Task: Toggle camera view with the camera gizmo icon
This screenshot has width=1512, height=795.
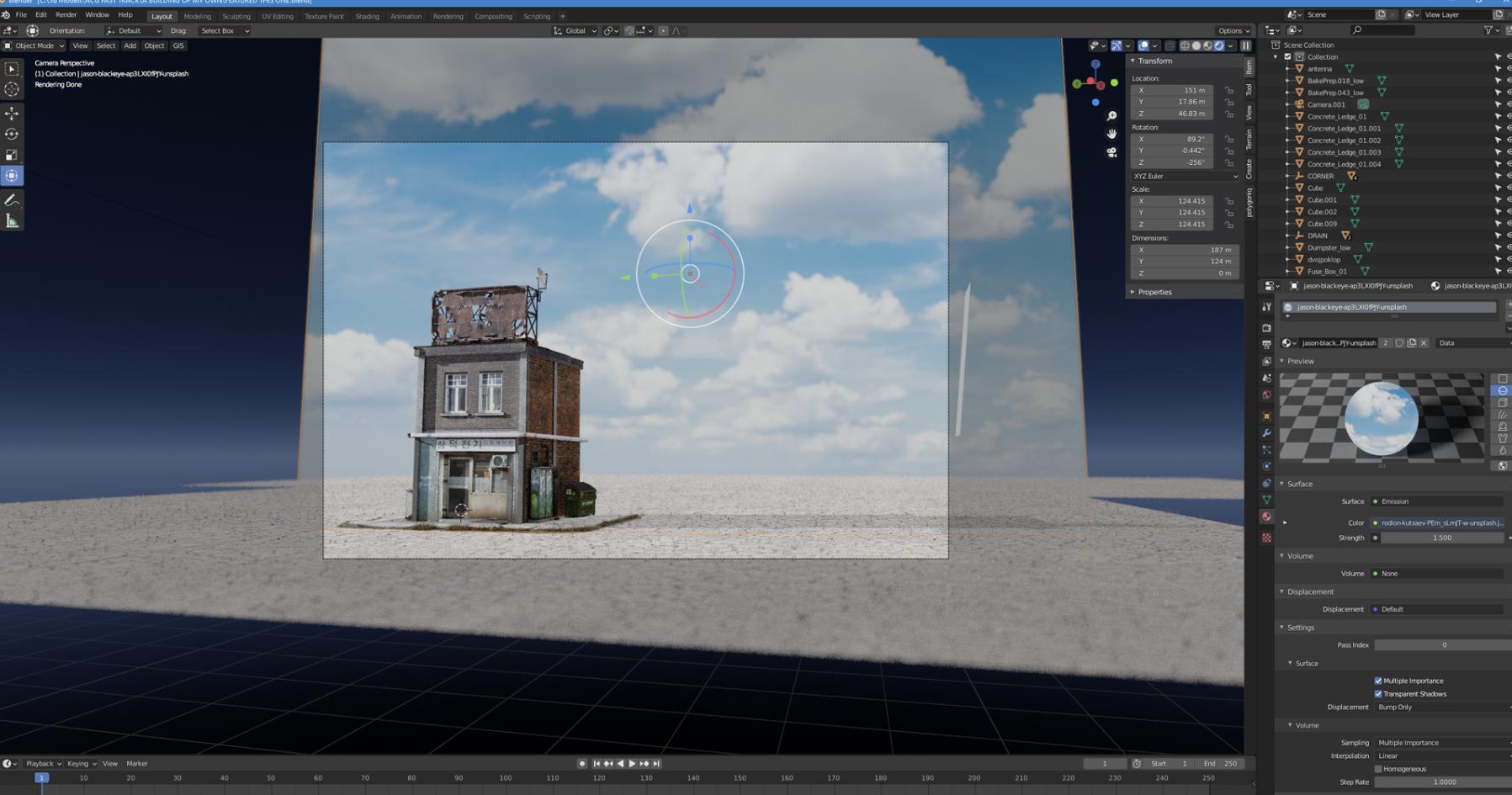Action: pyautogui.click(x=1111, y=152)
